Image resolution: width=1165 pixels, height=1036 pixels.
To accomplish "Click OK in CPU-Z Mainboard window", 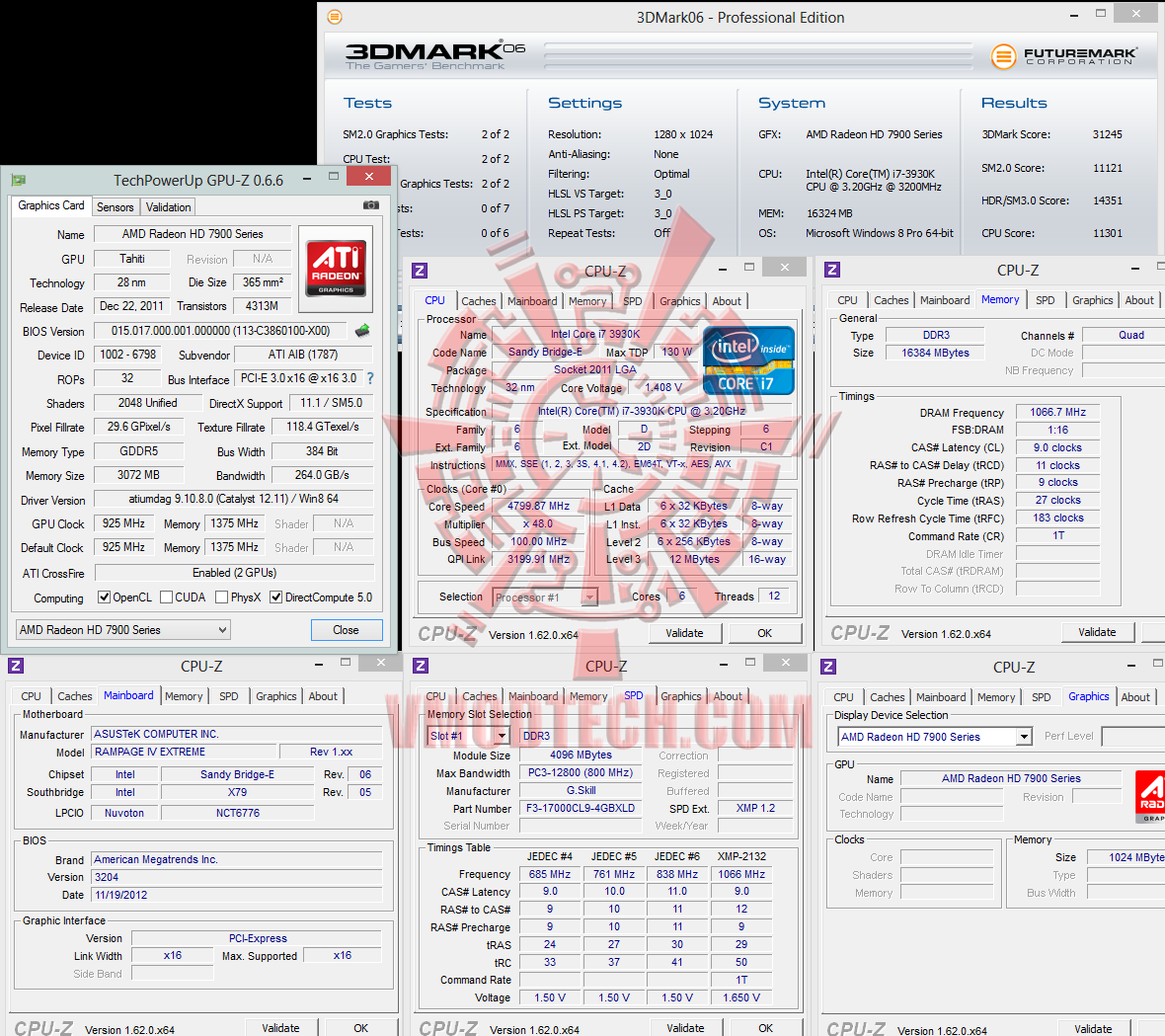I will click(x=360, y=1028).
